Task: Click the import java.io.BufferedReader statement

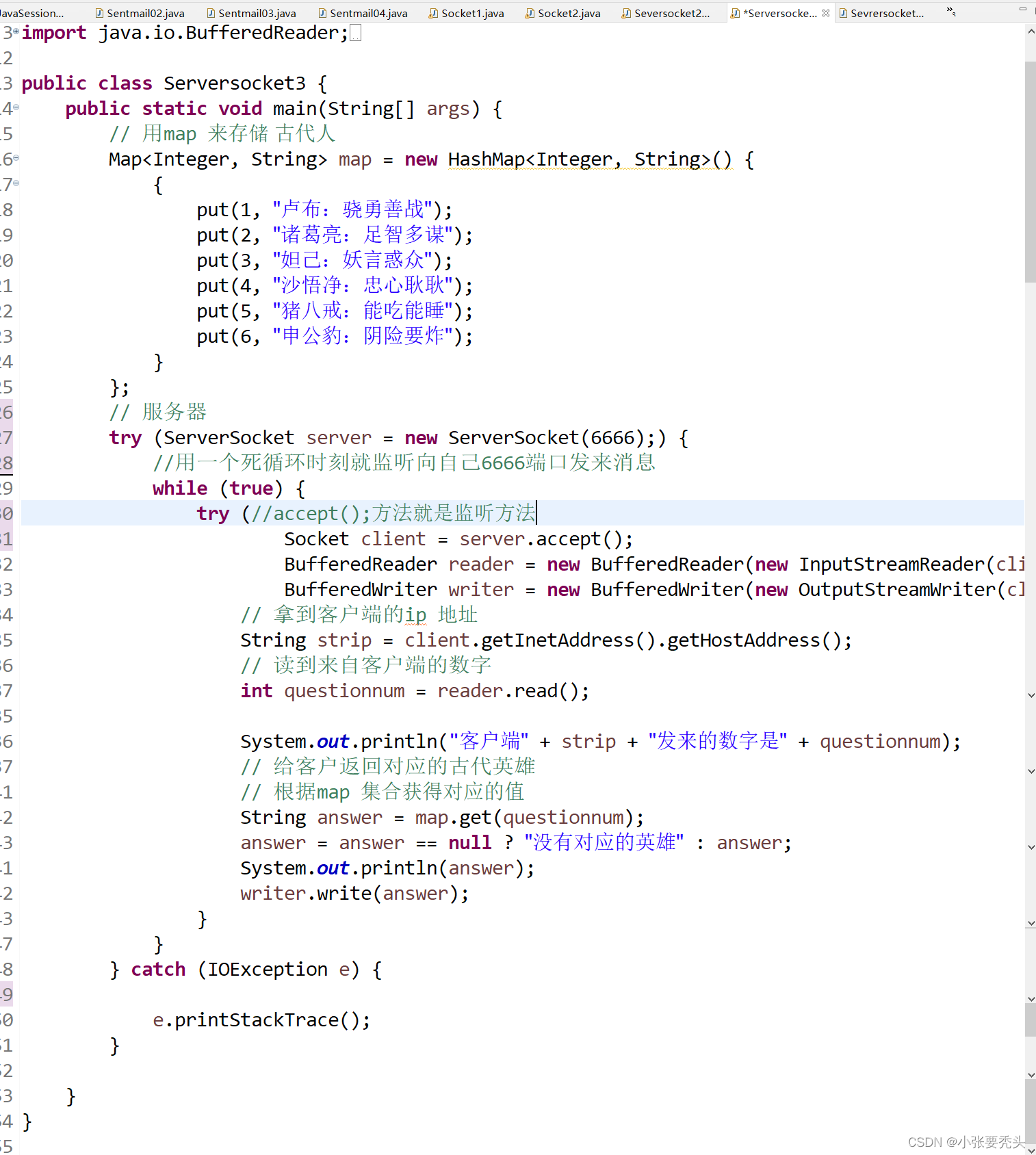Action: coord(185,33)
